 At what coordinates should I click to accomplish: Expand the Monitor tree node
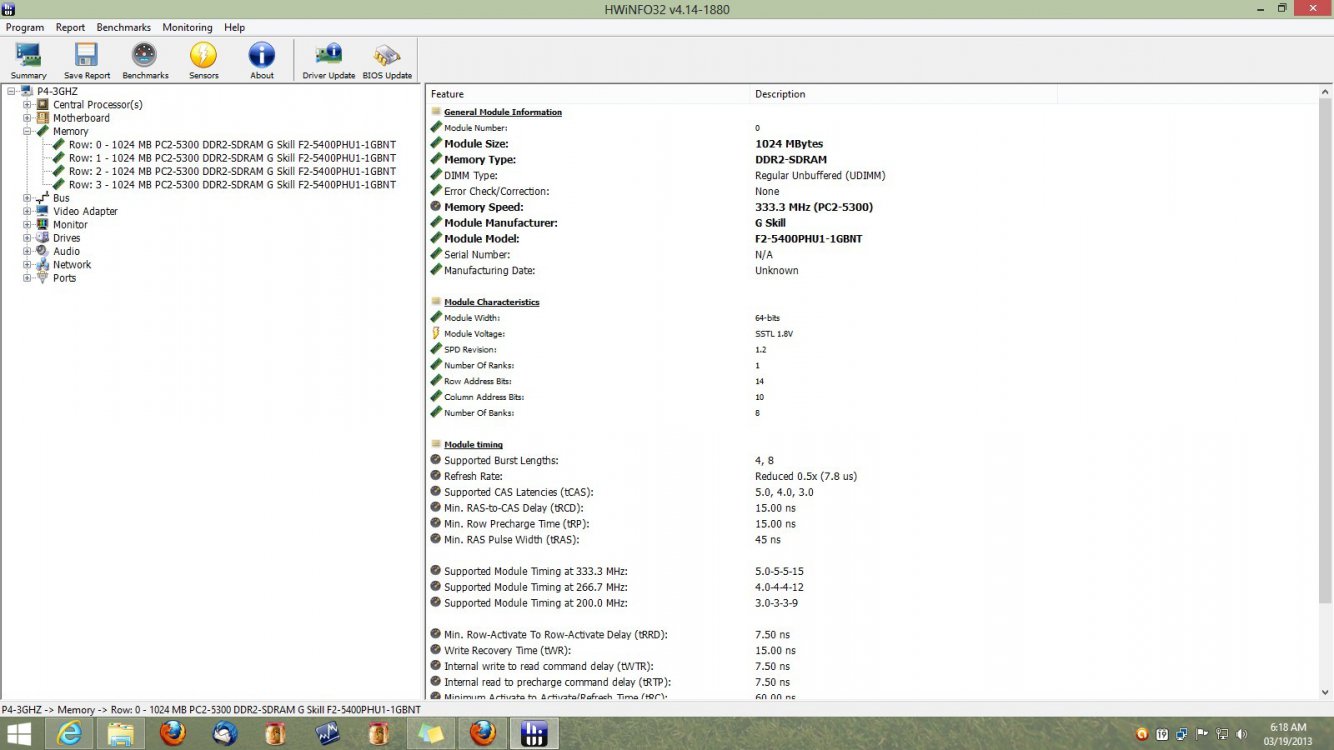click(x=27, y=225)
